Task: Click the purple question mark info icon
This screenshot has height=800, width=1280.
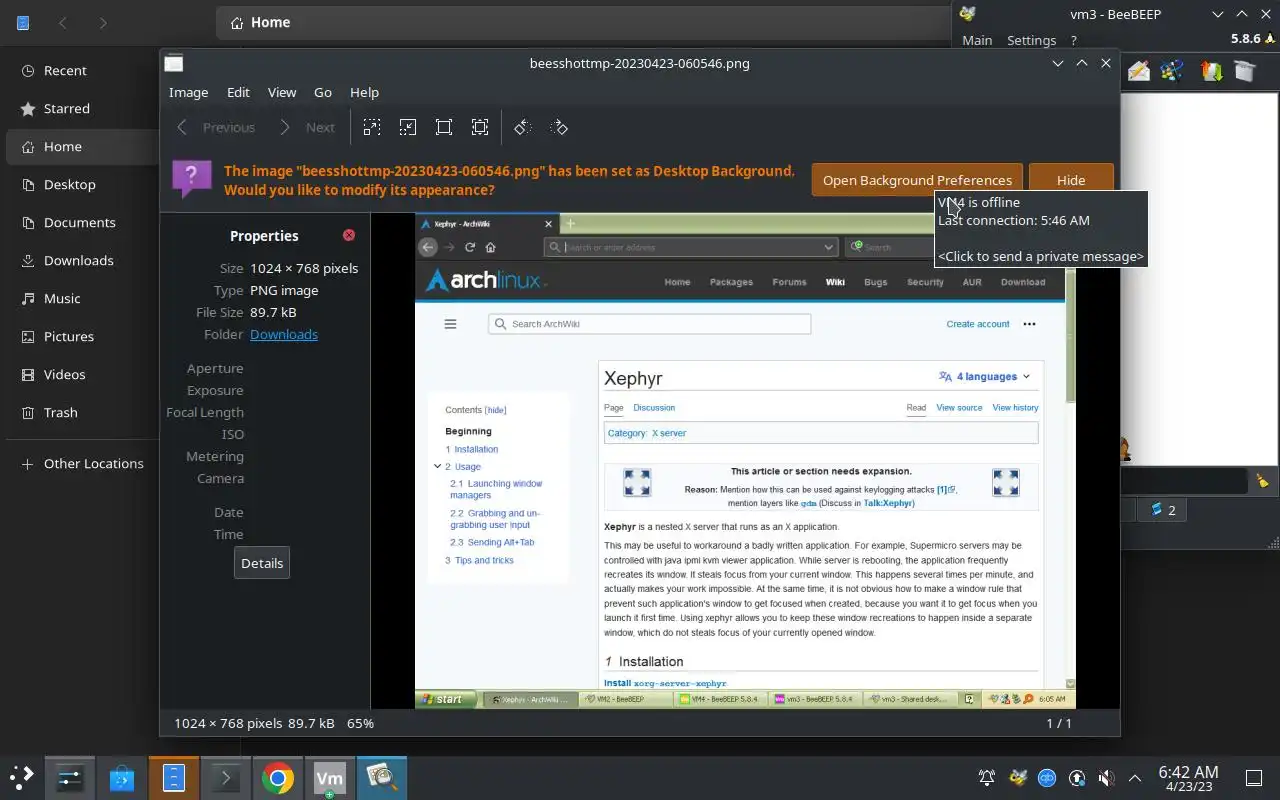Action: (x=192, y=179)
